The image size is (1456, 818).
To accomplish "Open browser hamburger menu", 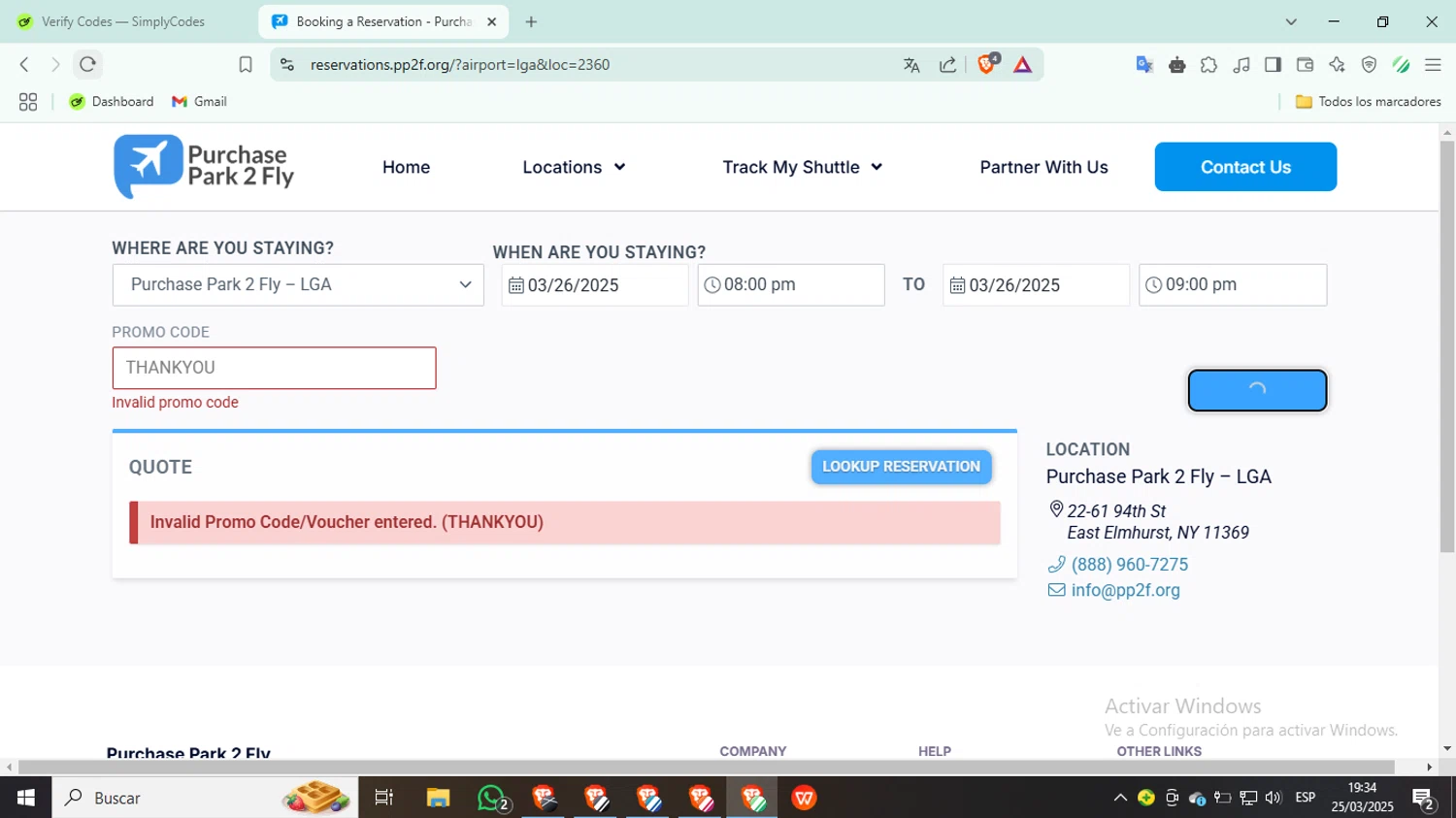I will click(x=1433, y=65).
